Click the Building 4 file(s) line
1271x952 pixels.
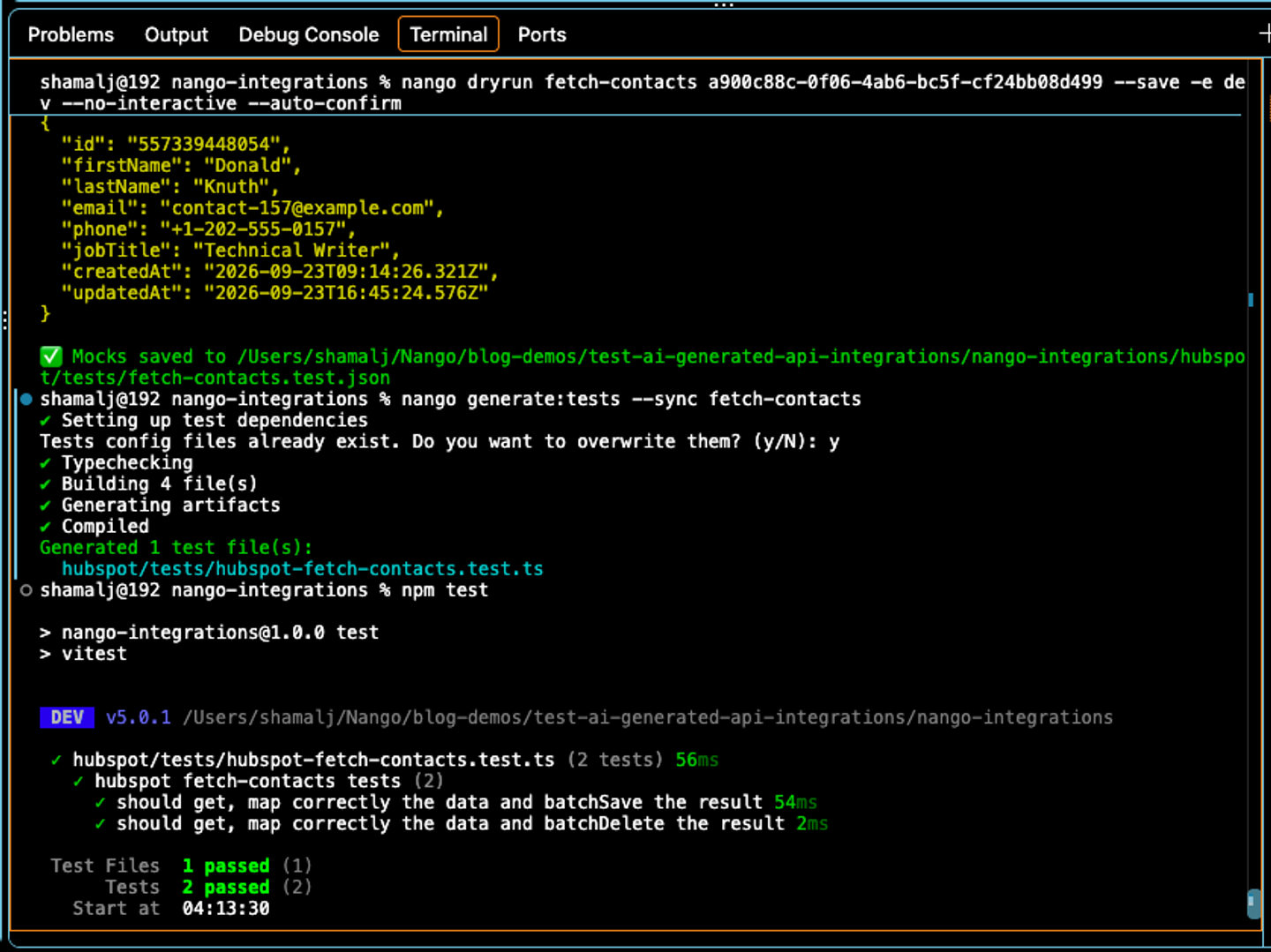(x=148, y=484)
